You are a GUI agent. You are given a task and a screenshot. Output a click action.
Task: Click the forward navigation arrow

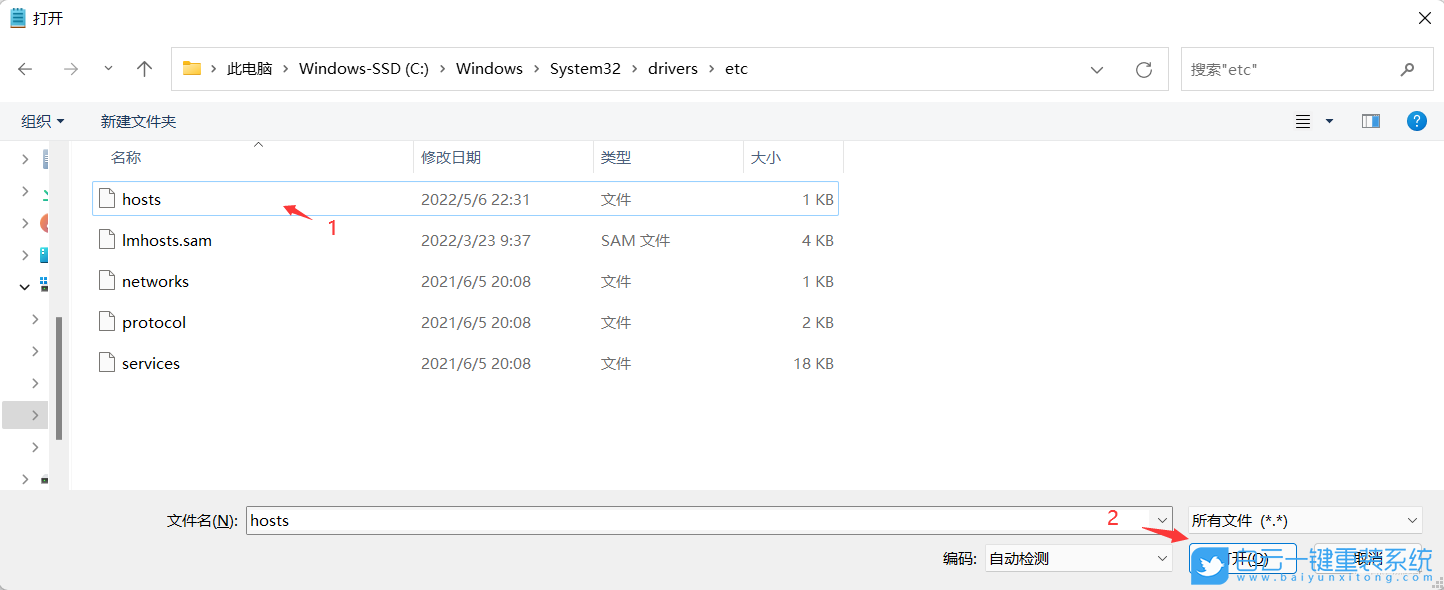tap(70, 68)
